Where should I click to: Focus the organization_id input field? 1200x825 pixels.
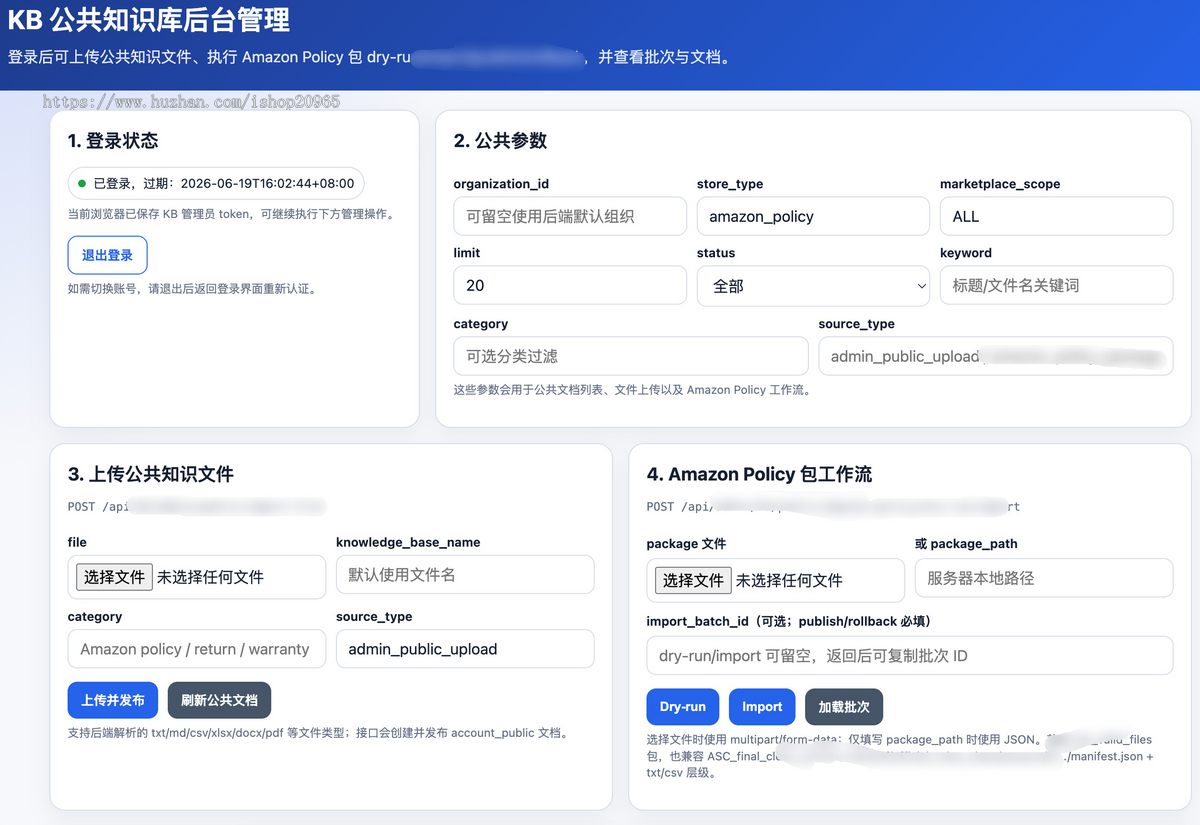pyautogui.click(x=570, y=216)
